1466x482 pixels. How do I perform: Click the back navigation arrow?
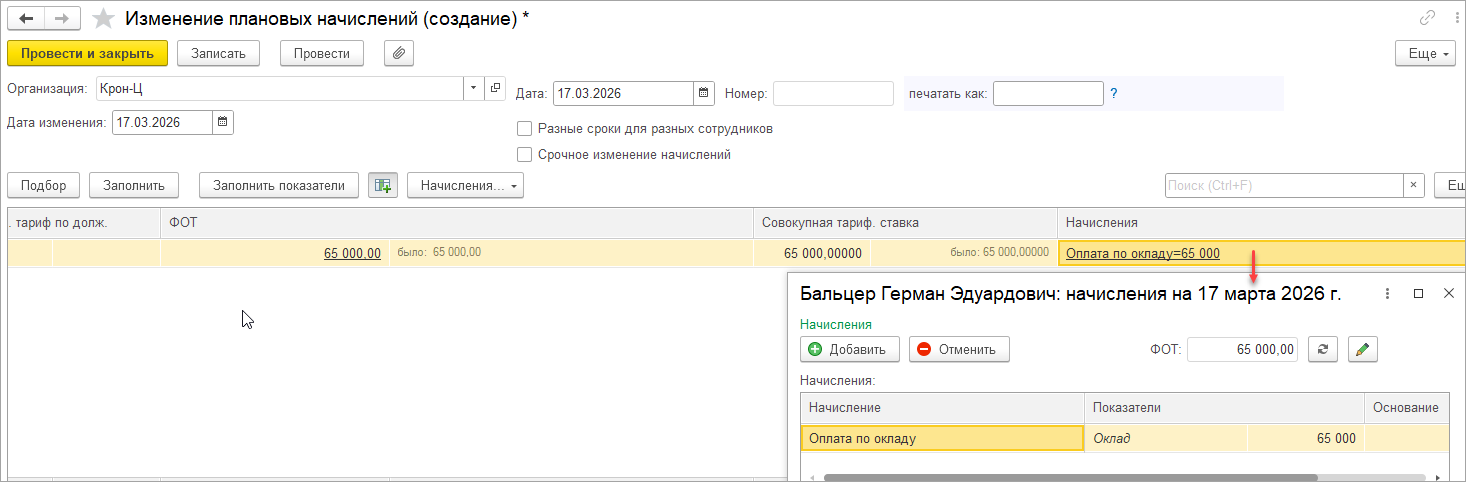26,19
